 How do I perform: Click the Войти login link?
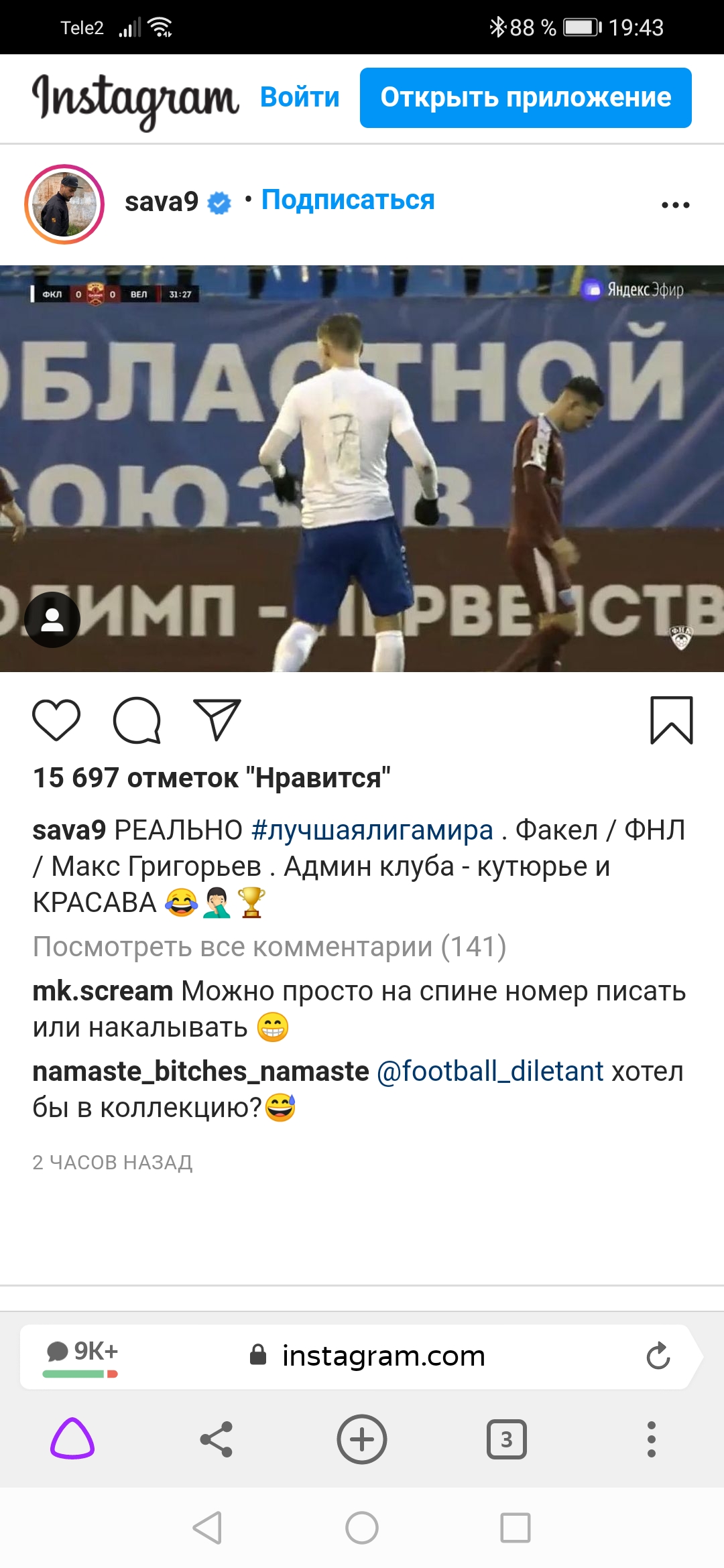[x=300, y=97]
